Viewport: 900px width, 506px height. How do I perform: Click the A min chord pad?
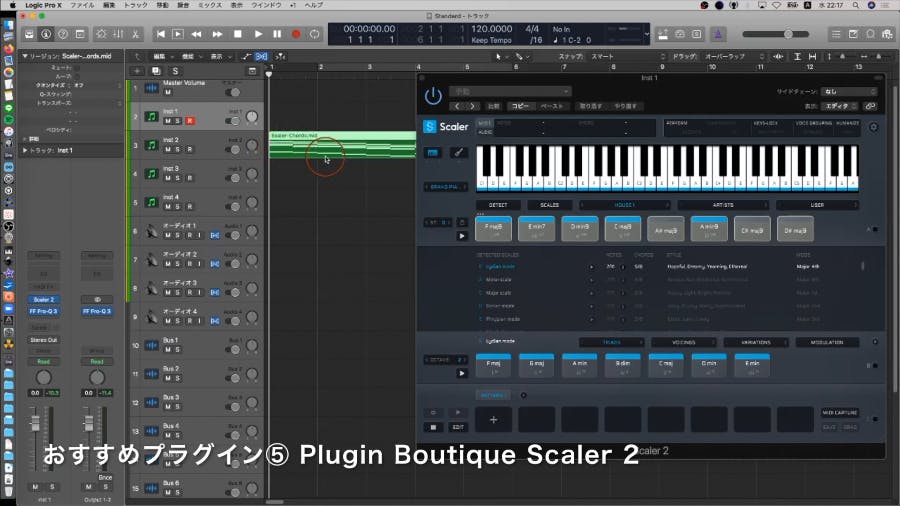[x=580, y=365]
